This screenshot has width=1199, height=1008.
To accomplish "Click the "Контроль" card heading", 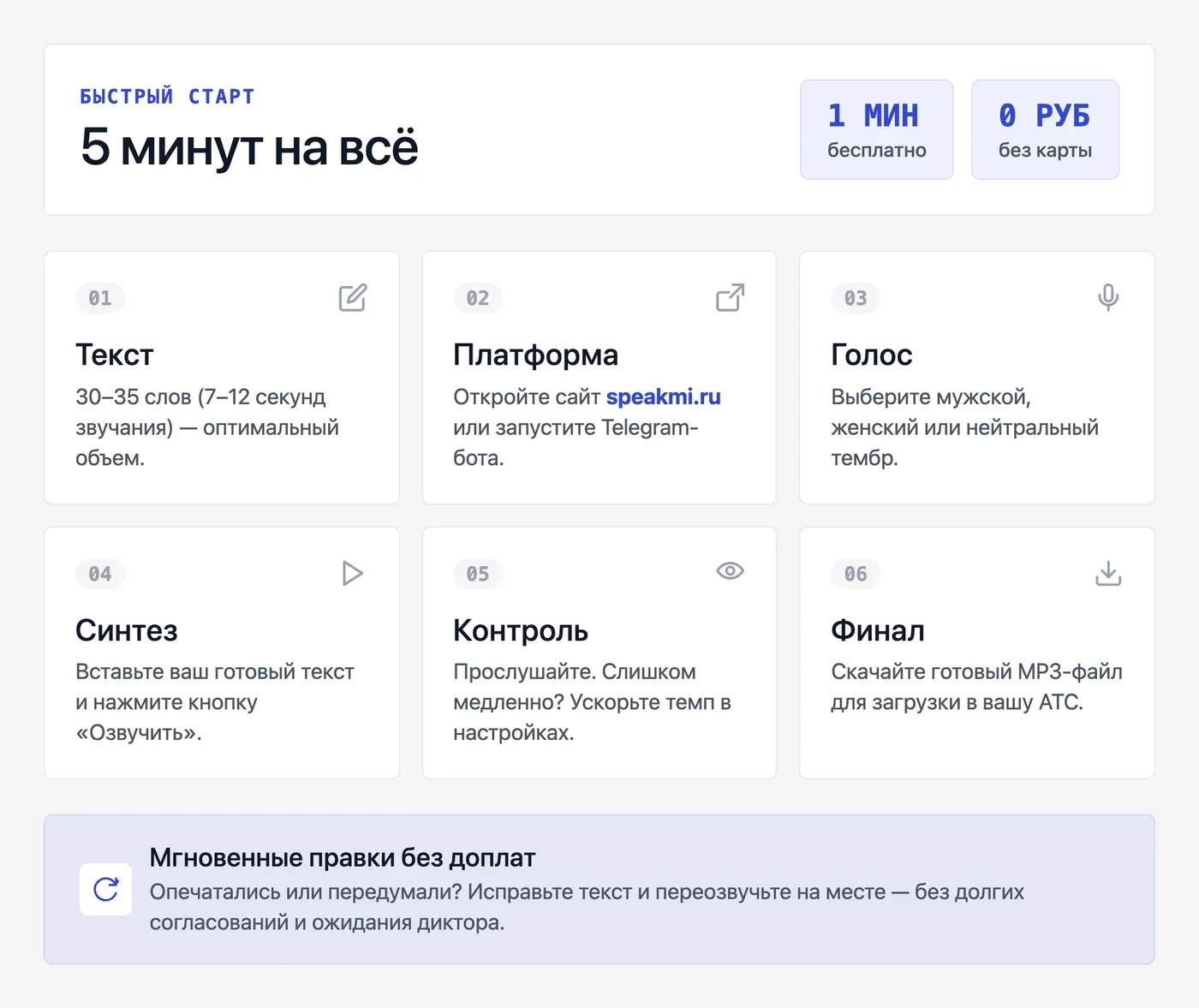I will (521, 630).
